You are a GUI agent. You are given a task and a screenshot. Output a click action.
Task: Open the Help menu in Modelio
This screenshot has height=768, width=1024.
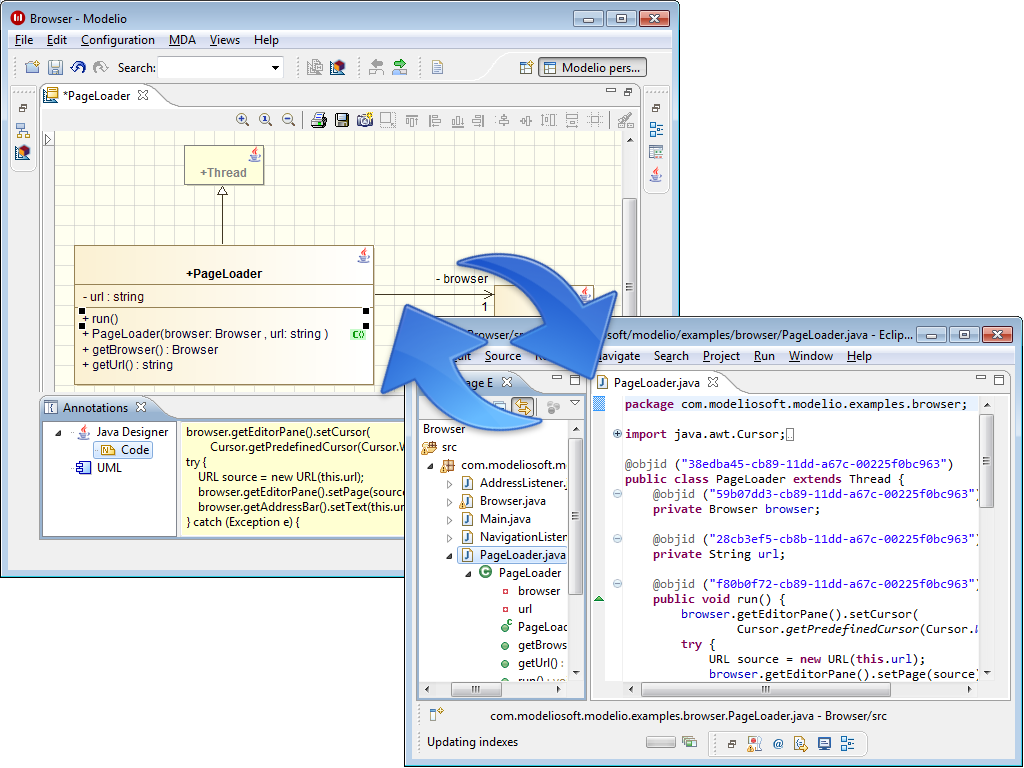click(266, 40)
